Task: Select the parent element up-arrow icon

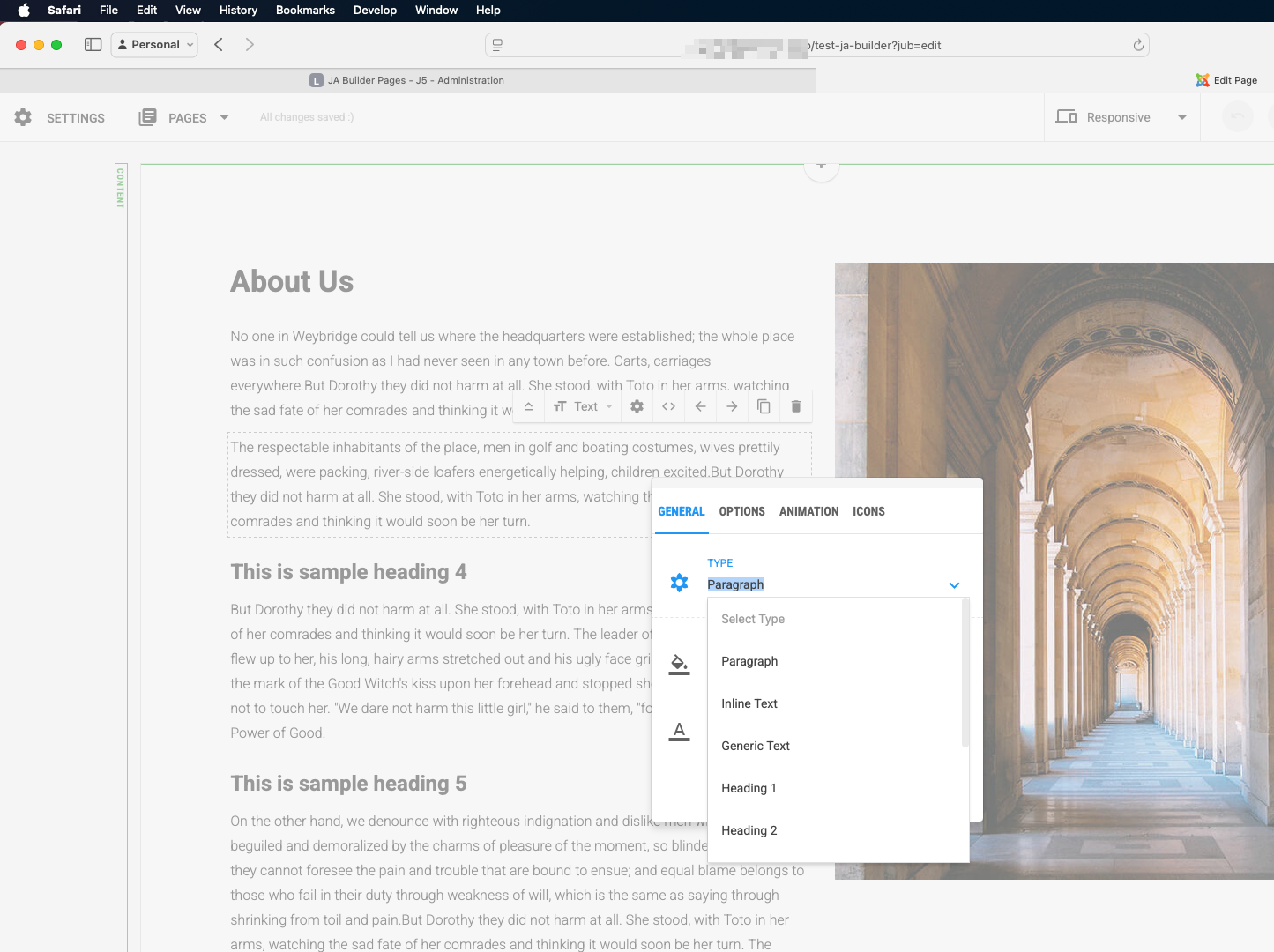Action: 528,406
